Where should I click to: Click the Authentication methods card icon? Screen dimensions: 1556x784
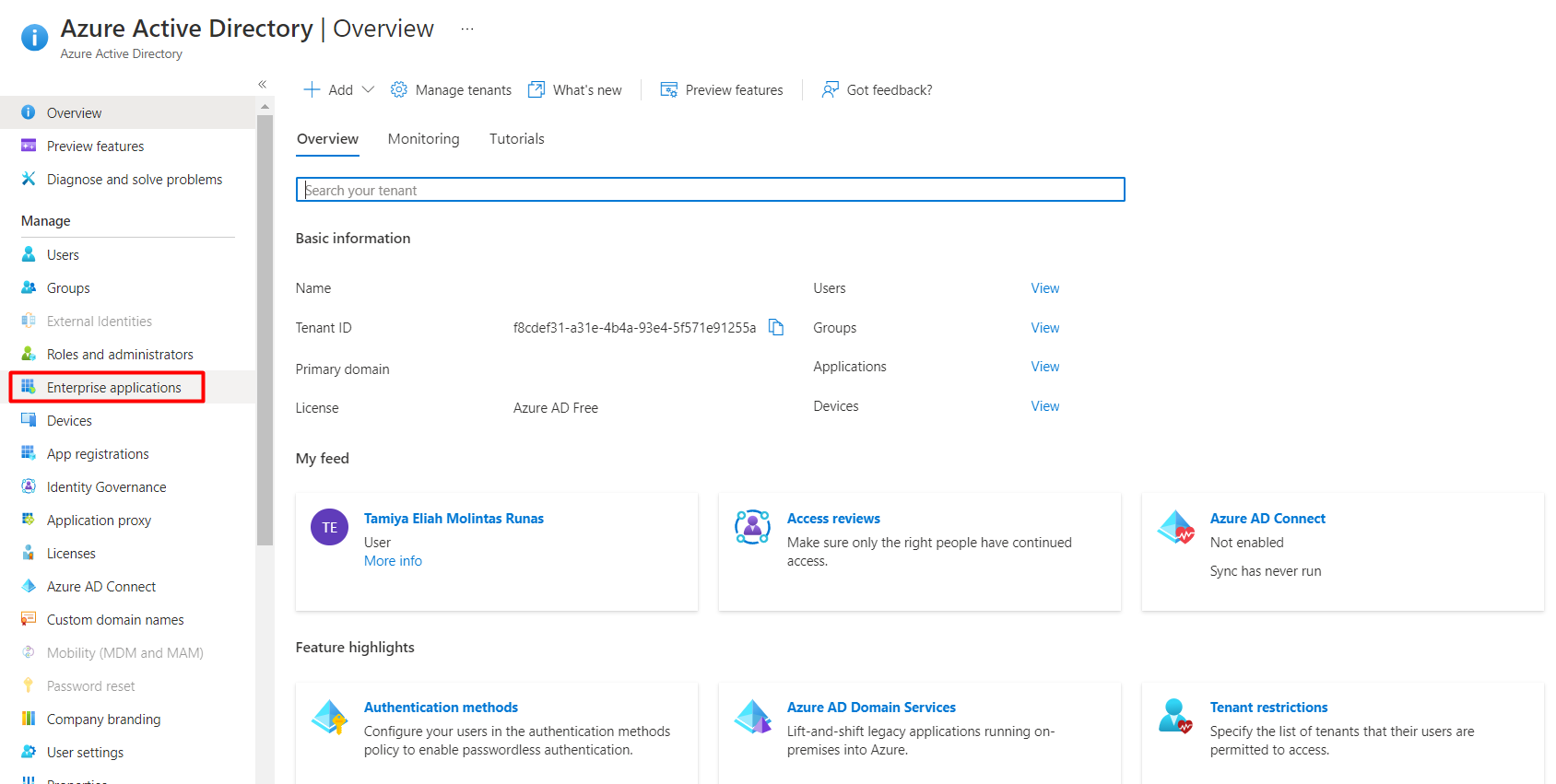coord(329,717)
